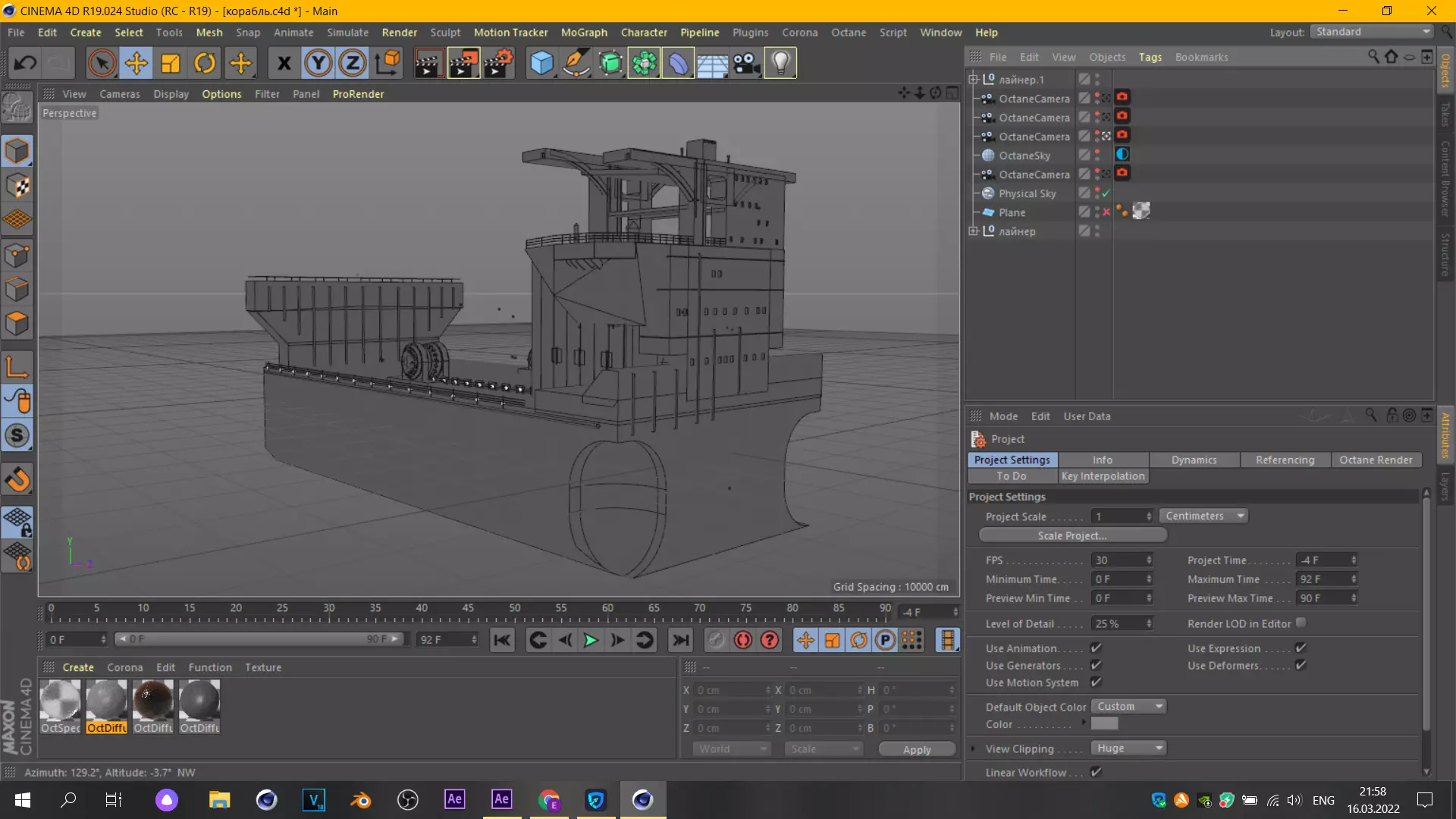This screenshot has width=1456, height=819.
Task: Uncheck Use Deformers checkbox
Action: pos(1301,665)
